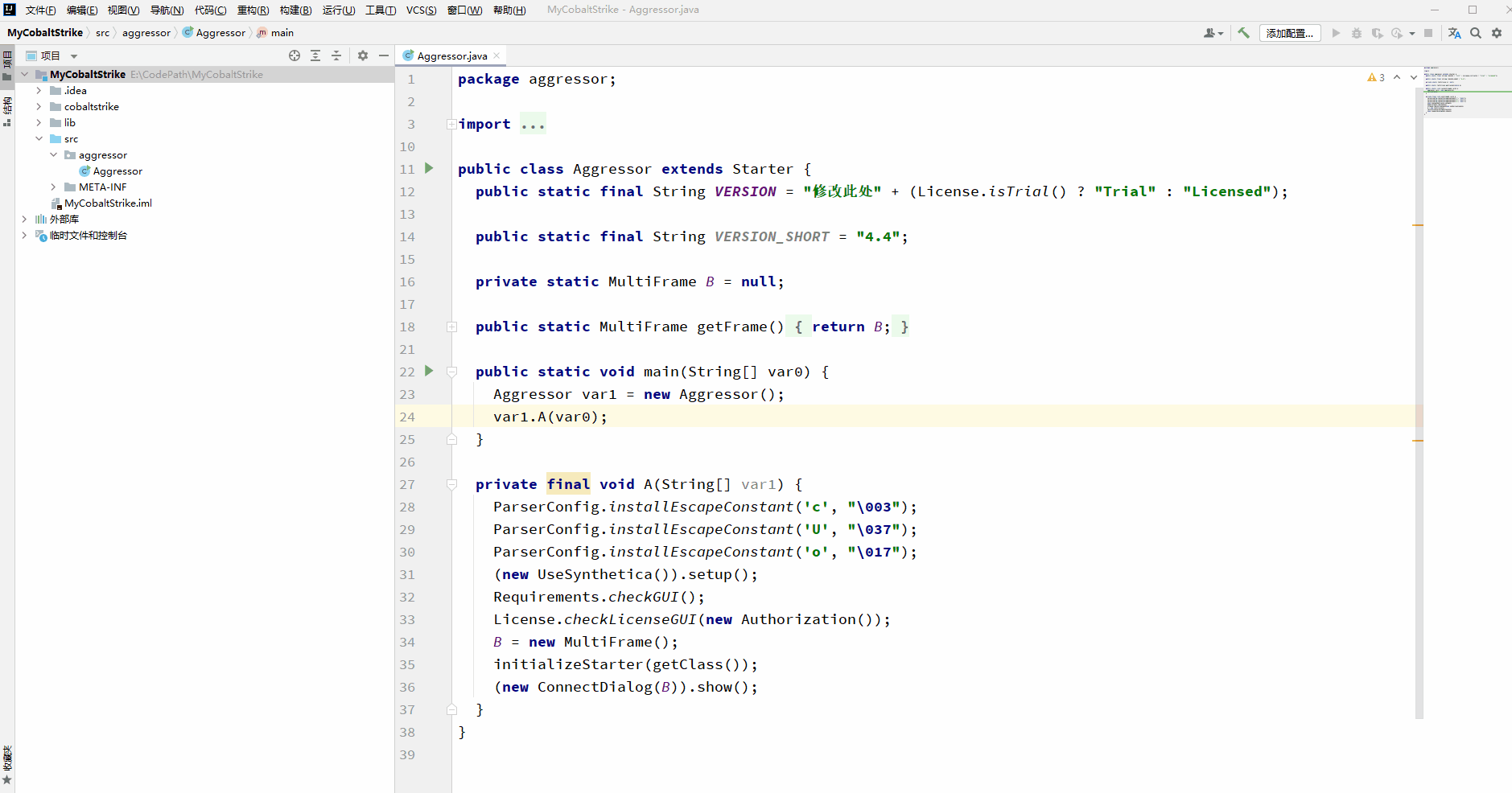Click the 添加配置... button

(1290, 33)
